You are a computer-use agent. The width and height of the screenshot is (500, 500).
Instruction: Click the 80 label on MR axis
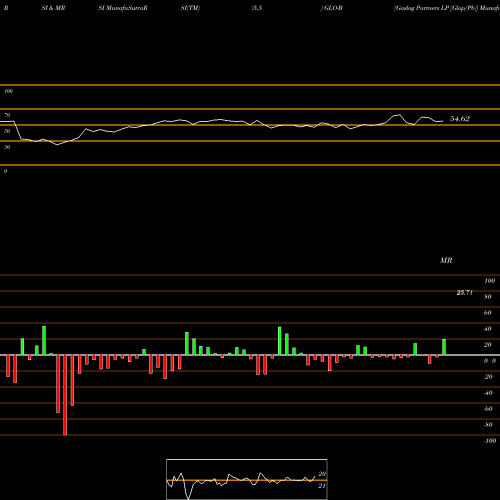(x=488, y=297)
